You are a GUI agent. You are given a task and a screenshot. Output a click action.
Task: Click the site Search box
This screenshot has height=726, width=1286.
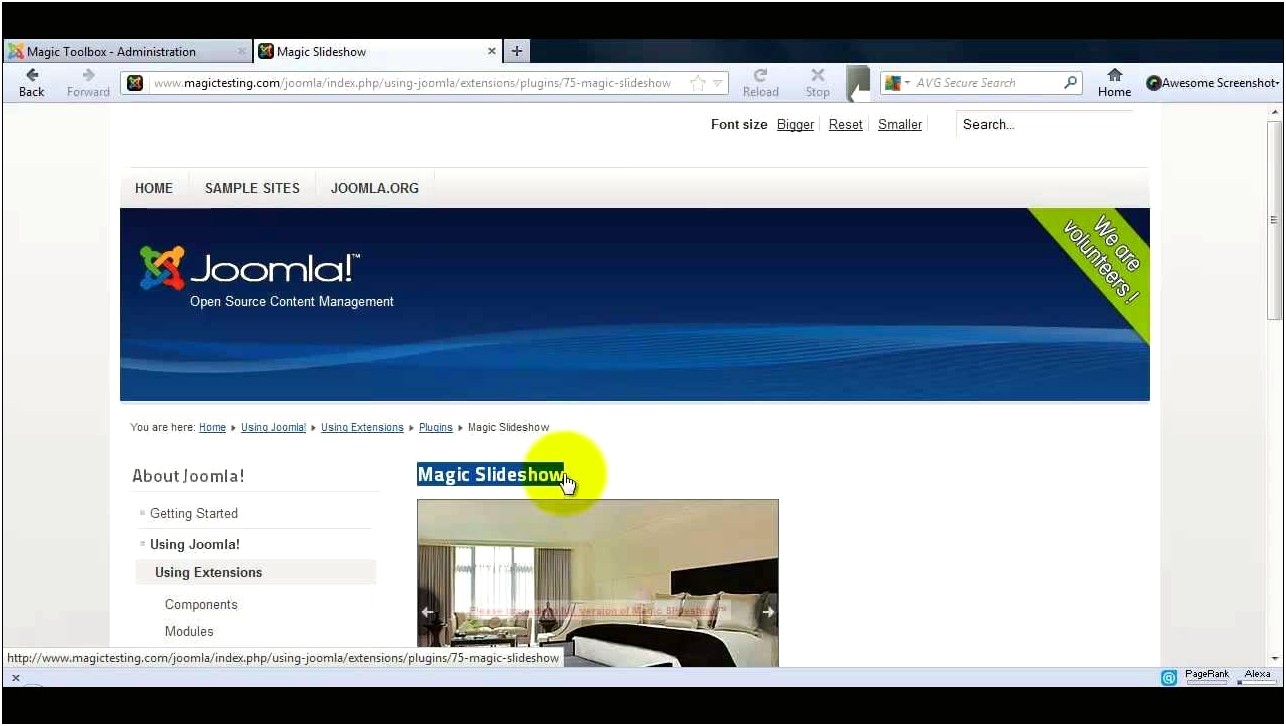(x=1044, y=124)
